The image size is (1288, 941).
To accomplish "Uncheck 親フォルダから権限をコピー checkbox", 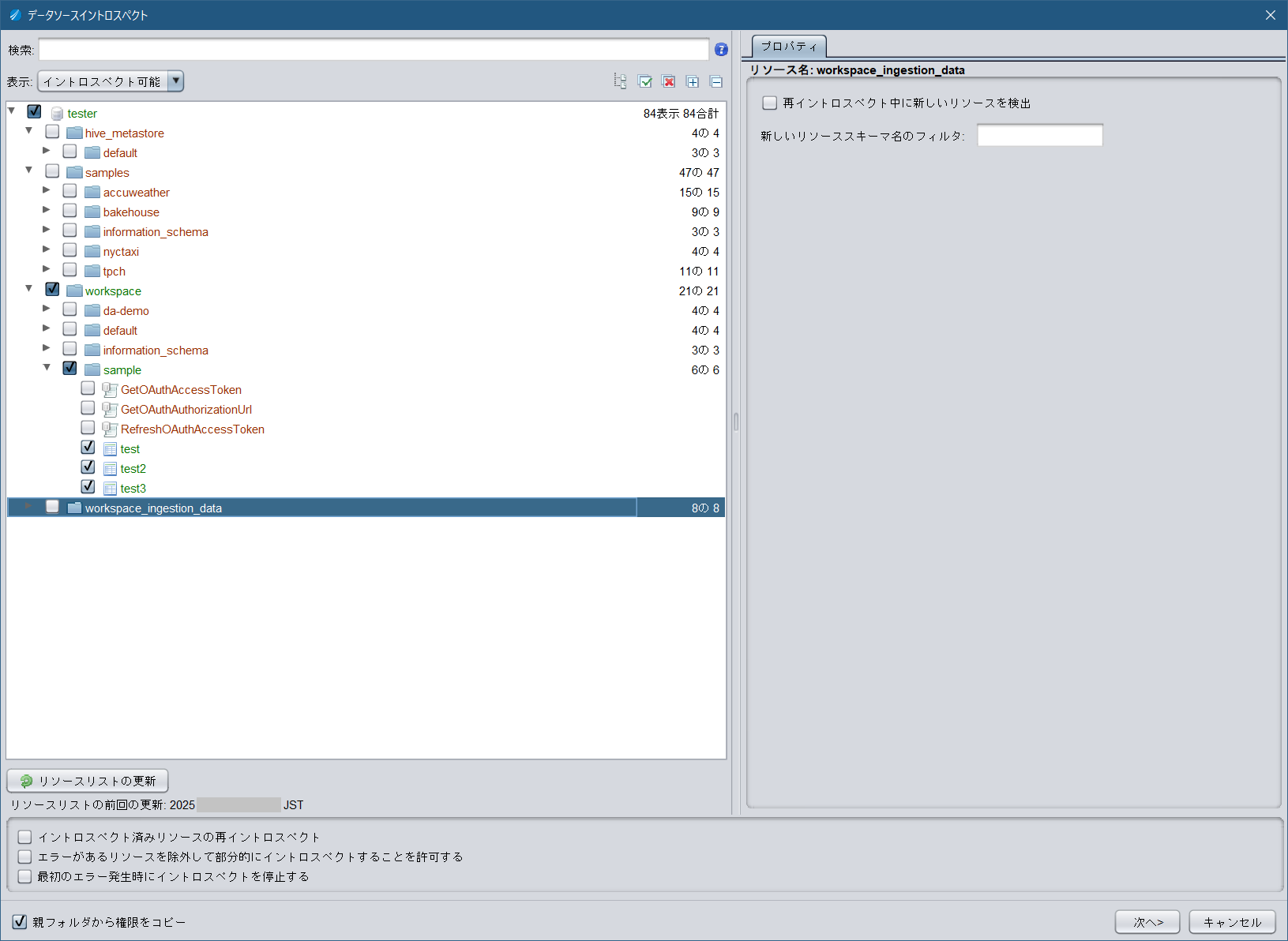I will point(20,922).
